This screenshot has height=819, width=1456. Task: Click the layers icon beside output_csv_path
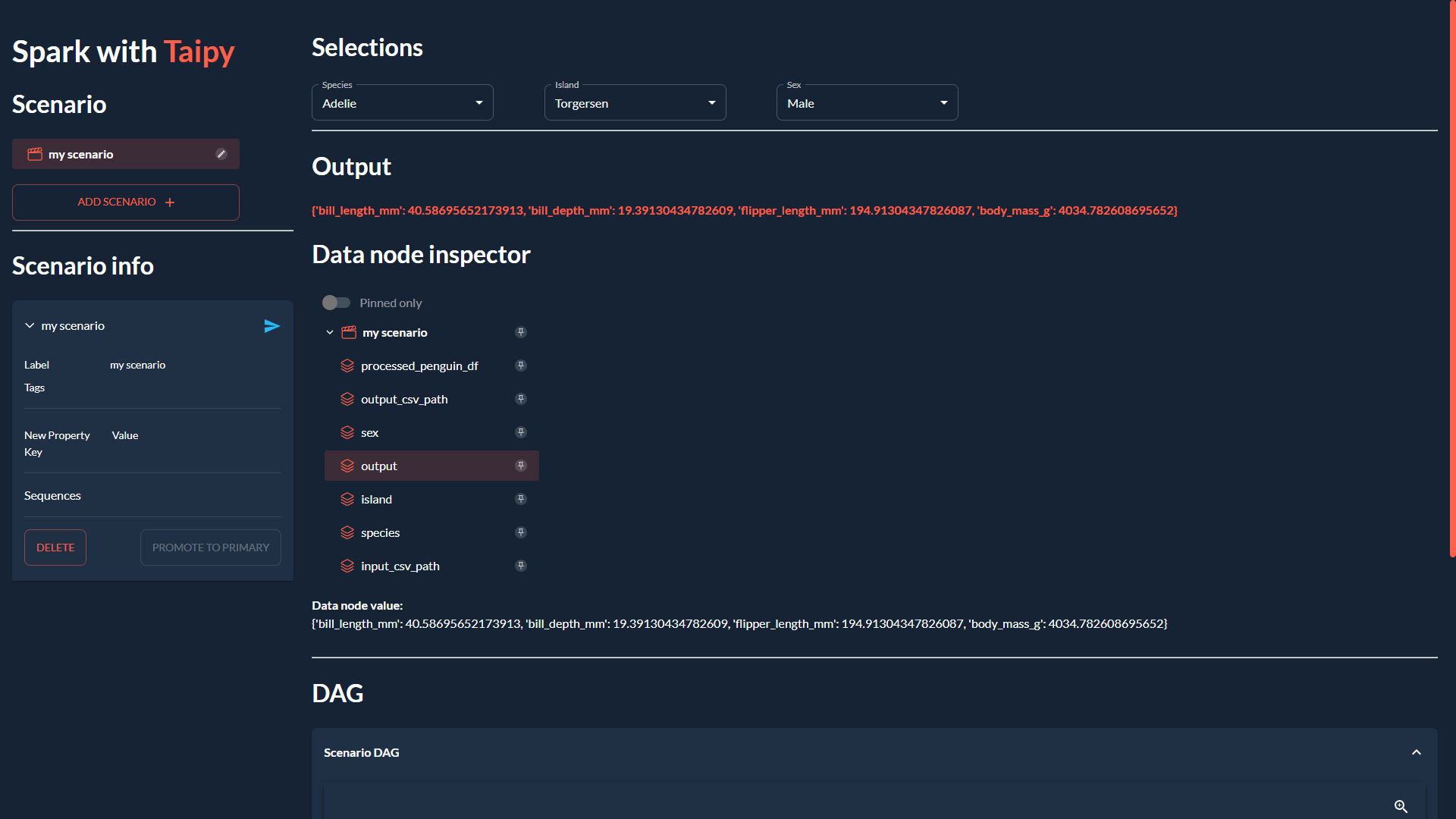347,399
